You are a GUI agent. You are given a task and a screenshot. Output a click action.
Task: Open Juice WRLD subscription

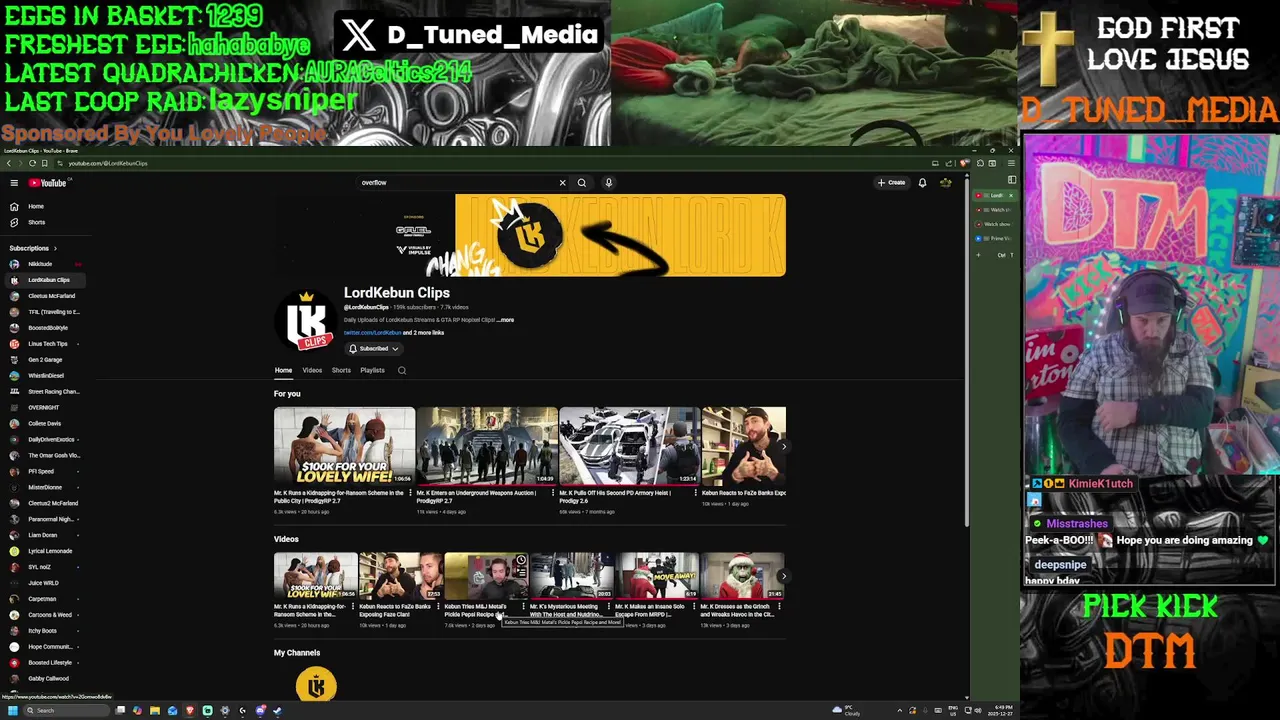click(45, 583)
